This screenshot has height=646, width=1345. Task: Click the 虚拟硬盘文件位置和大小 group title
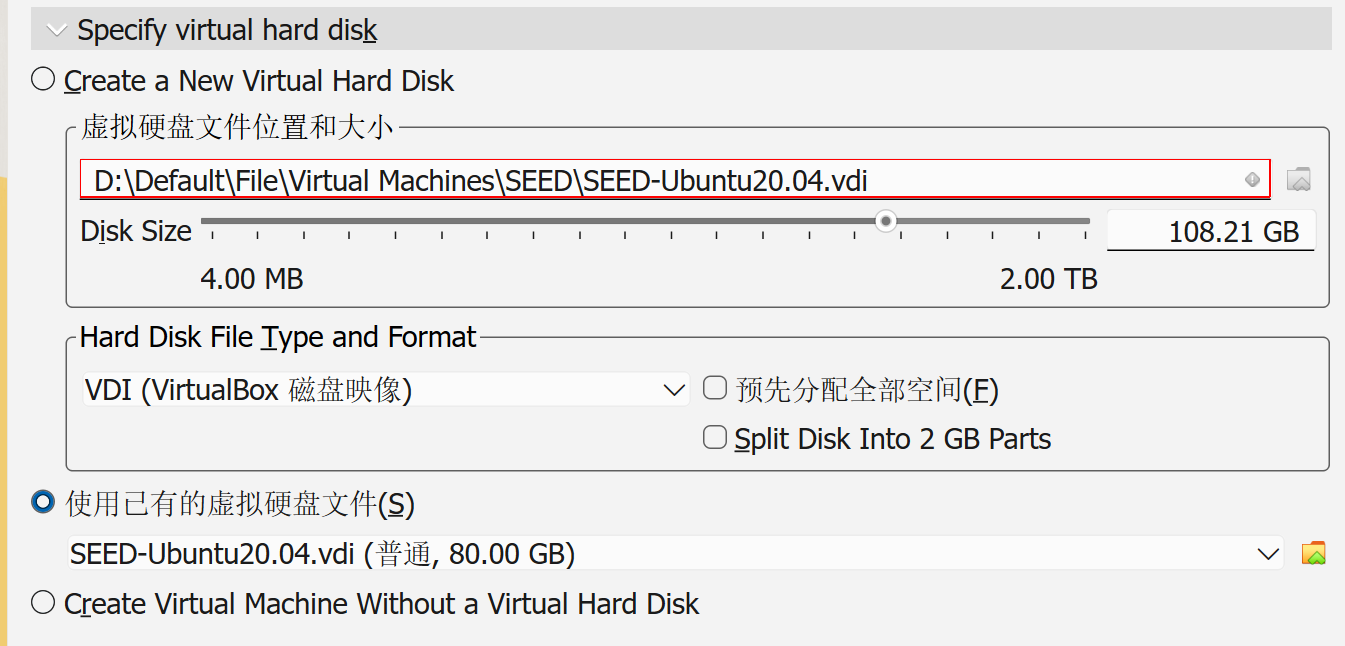point(238,127)
